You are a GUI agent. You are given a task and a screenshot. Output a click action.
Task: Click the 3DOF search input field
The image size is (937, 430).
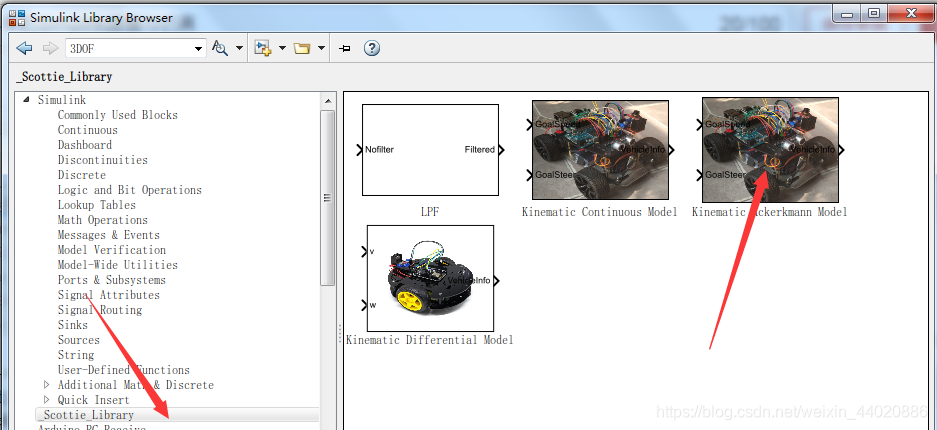click(129, 49)
